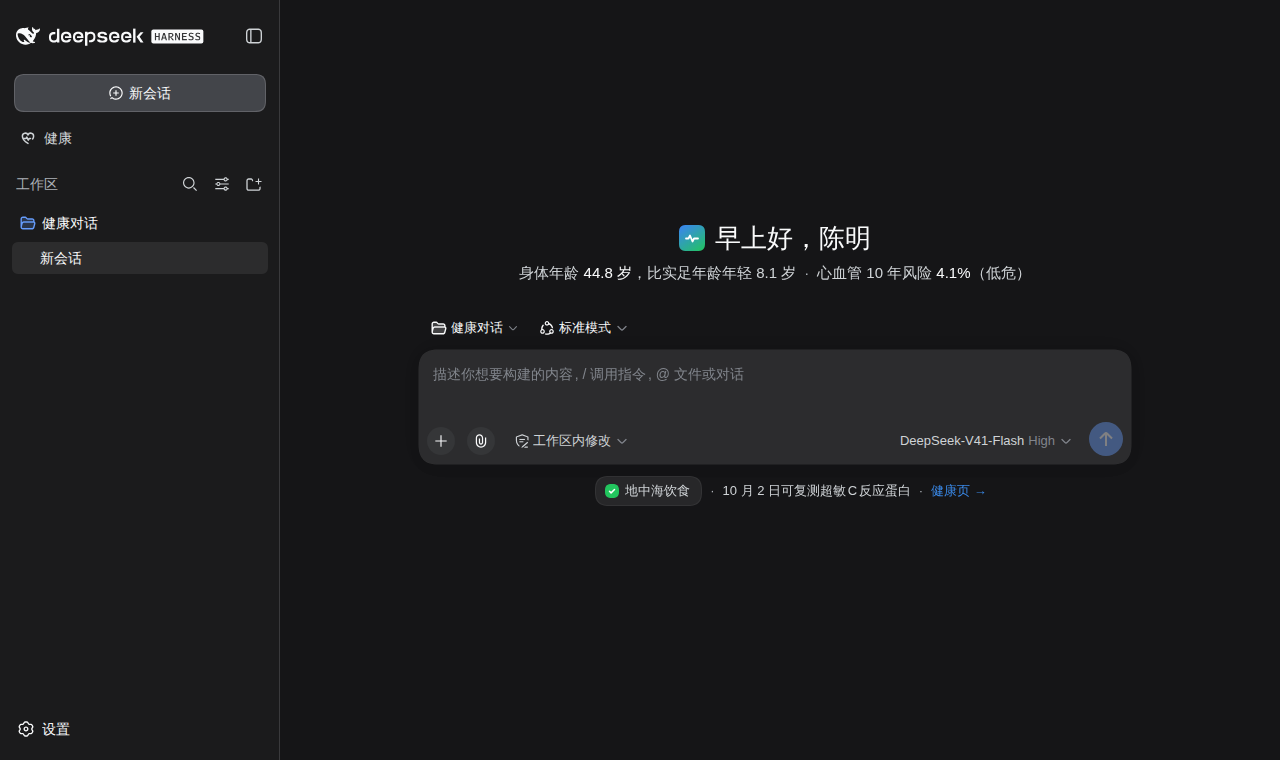Expand the 工作区内修改 permission dropdown
The image size is (1280, 760).
[572, 441]
